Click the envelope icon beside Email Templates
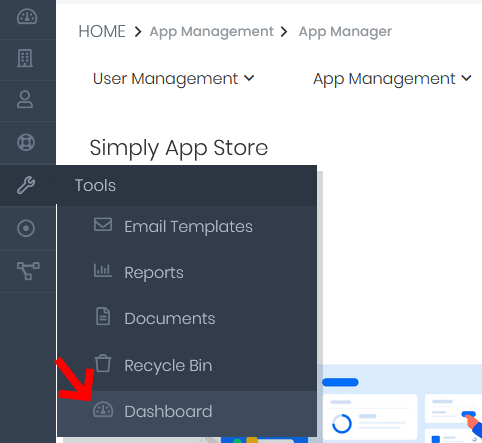The width and height of the screenshot is (482, 443). [103, 224]
